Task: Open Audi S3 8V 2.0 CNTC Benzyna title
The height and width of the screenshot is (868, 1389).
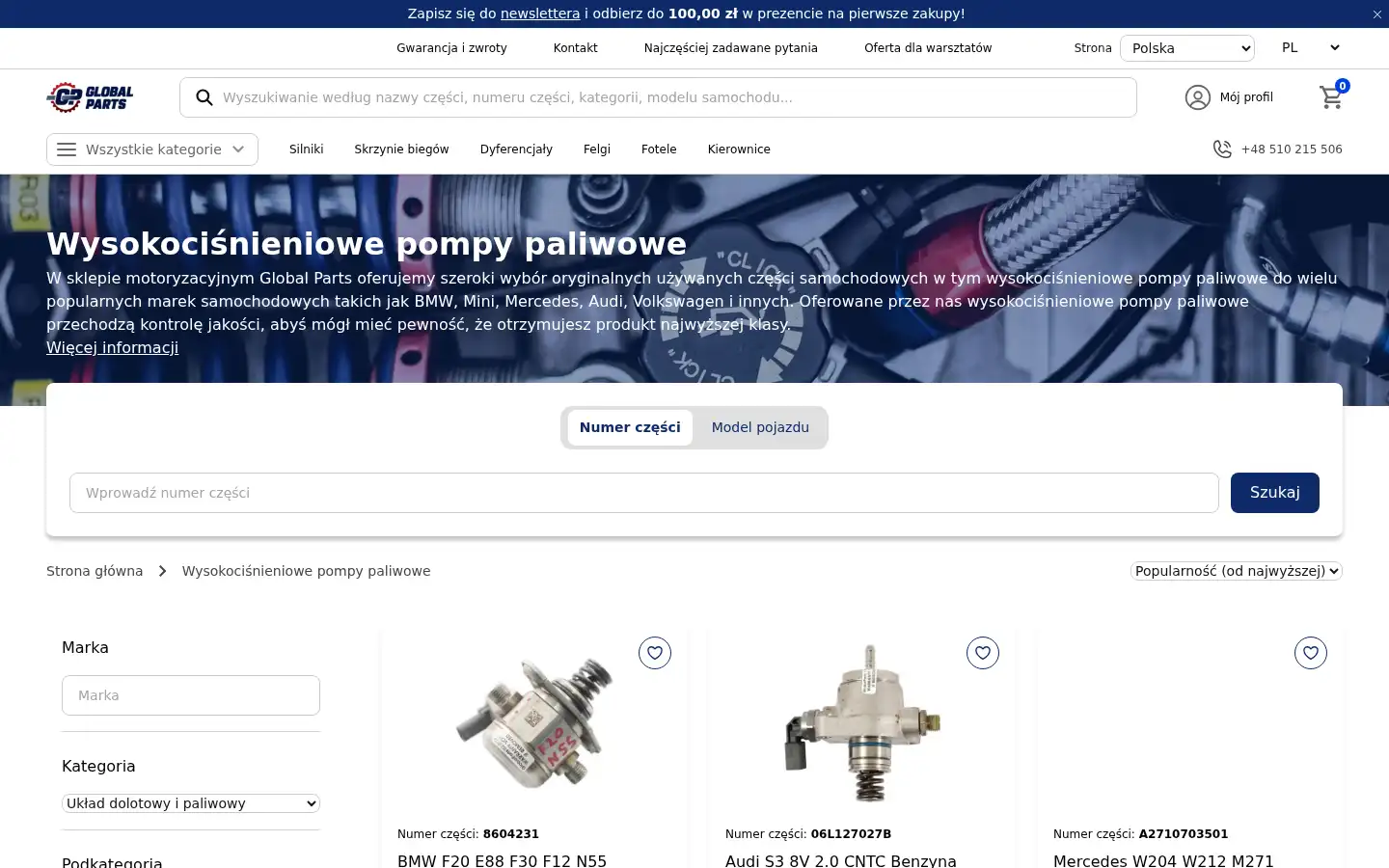Action: click(841, 860)
